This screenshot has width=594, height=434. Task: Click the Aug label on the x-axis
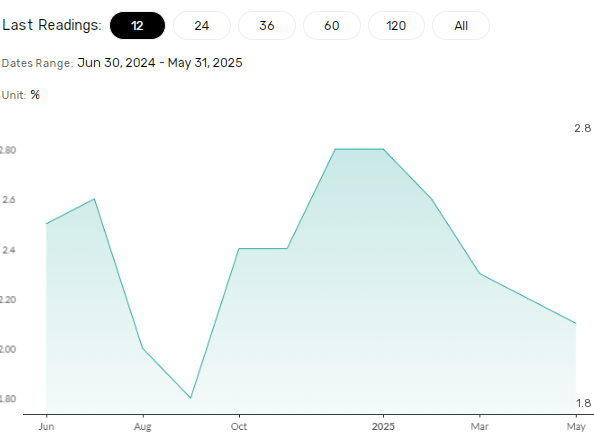pos(142,426)
